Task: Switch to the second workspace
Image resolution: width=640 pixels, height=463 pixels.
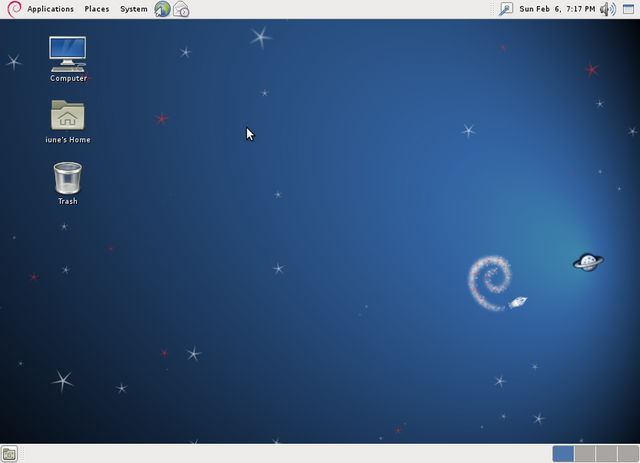Action: tap(585, 454)
